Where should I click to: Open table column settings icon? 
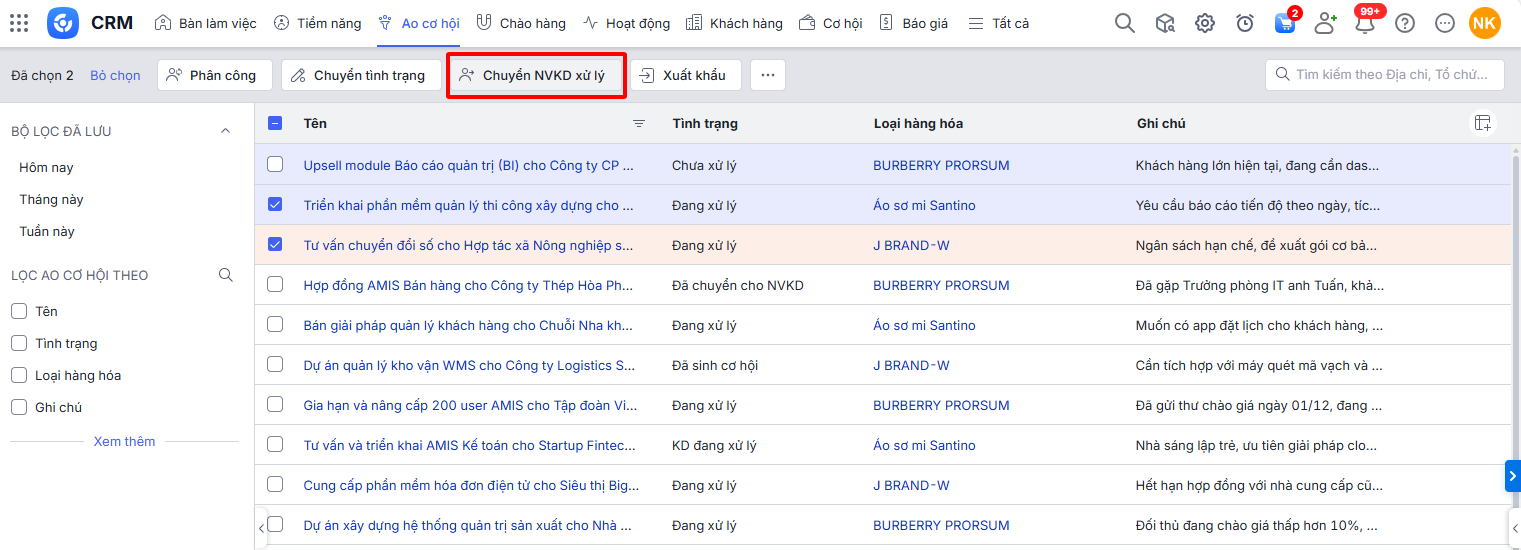point(1482,123)
